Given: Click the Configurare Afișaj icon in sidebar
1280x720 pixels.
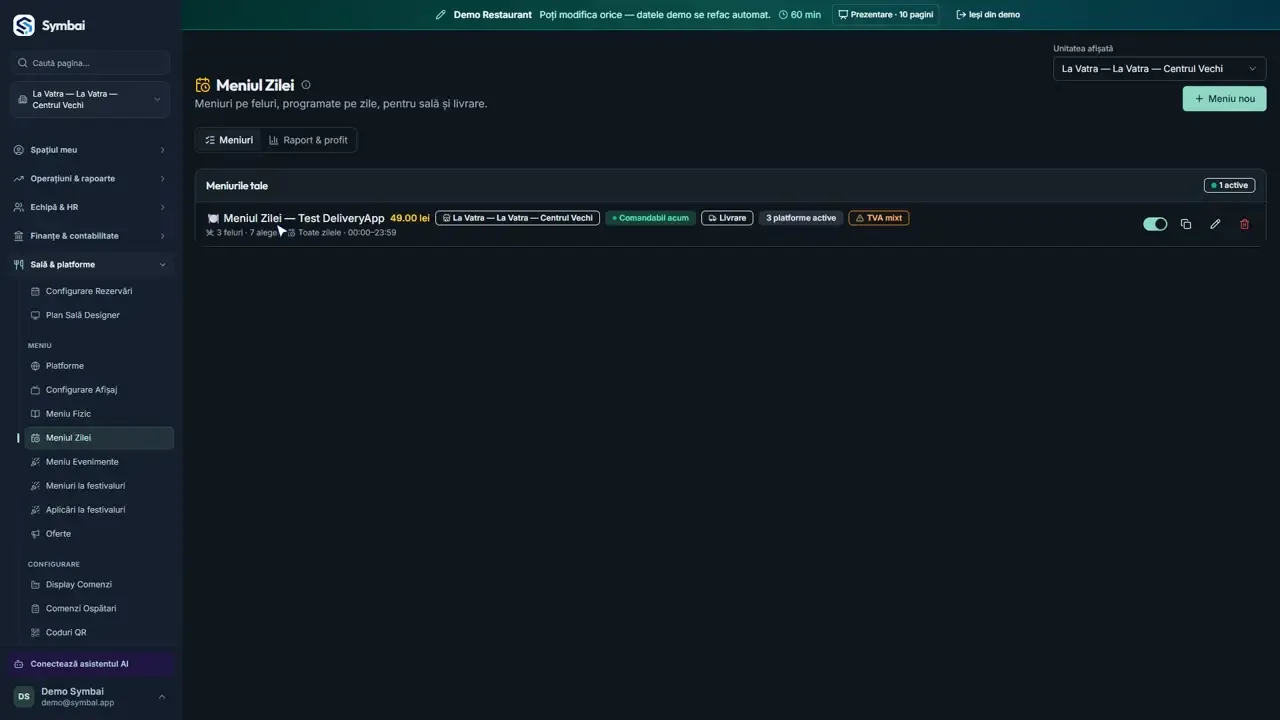Looking at the screenshot, I should (35, 390).
